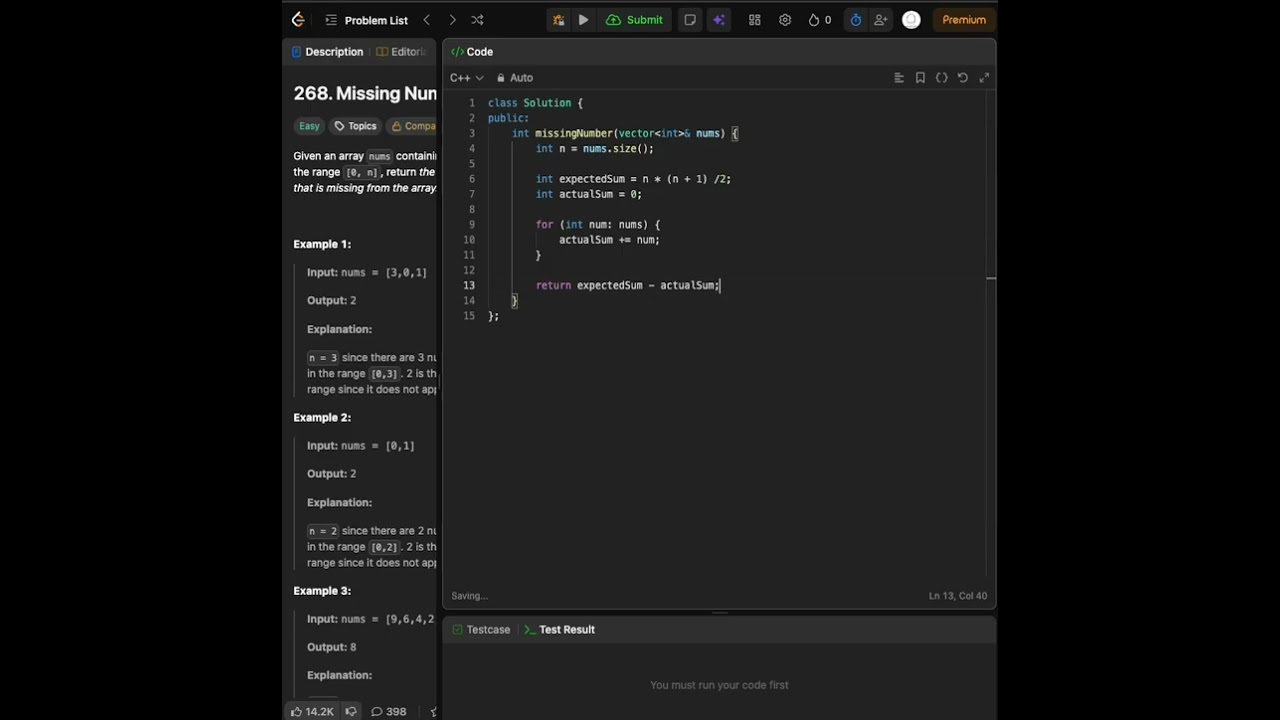This screenshot has width=1280, height=720.
Task: Switch to the Editorial tab
Action: [402, 52]
